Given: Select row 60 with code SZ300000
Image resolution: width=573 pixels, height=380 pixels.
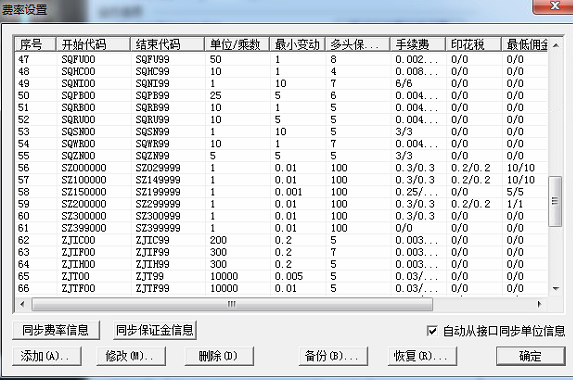Looking at the screenshot, I should [x=281, y=216].
